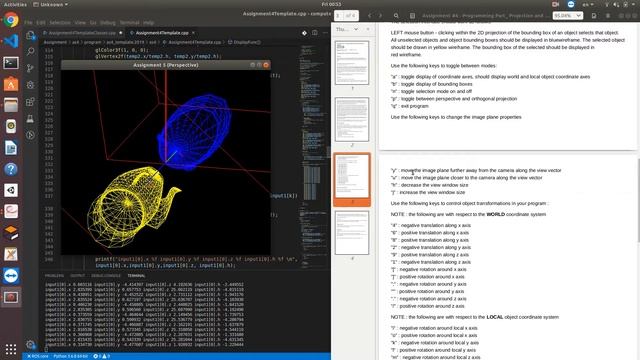This screenshot has height=360, width=640.
Task: Click screen recording indicator in top bar
Action: 556,4
